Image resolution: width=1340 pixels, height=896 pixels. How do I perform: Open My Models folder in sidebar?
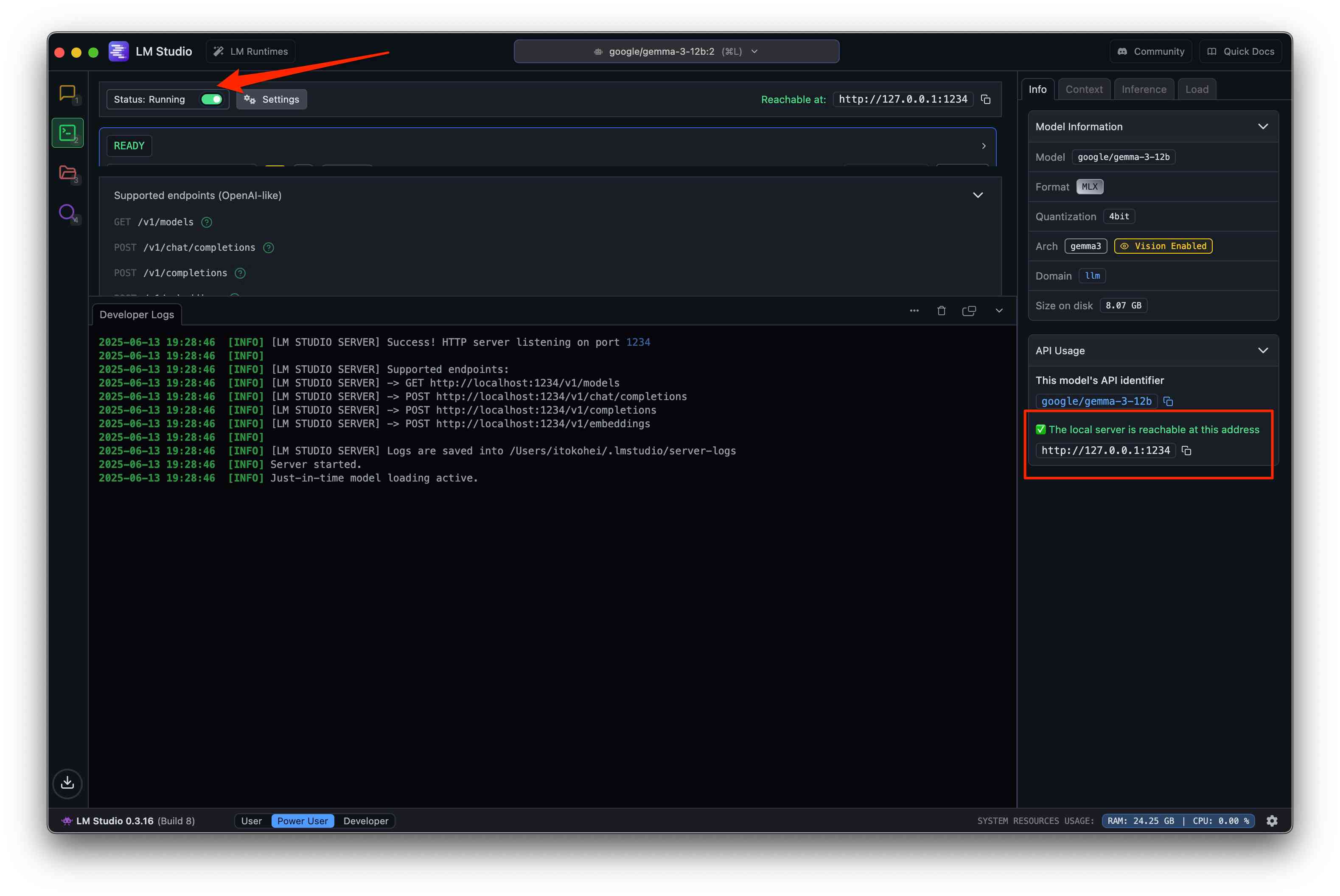click(67, 173)
